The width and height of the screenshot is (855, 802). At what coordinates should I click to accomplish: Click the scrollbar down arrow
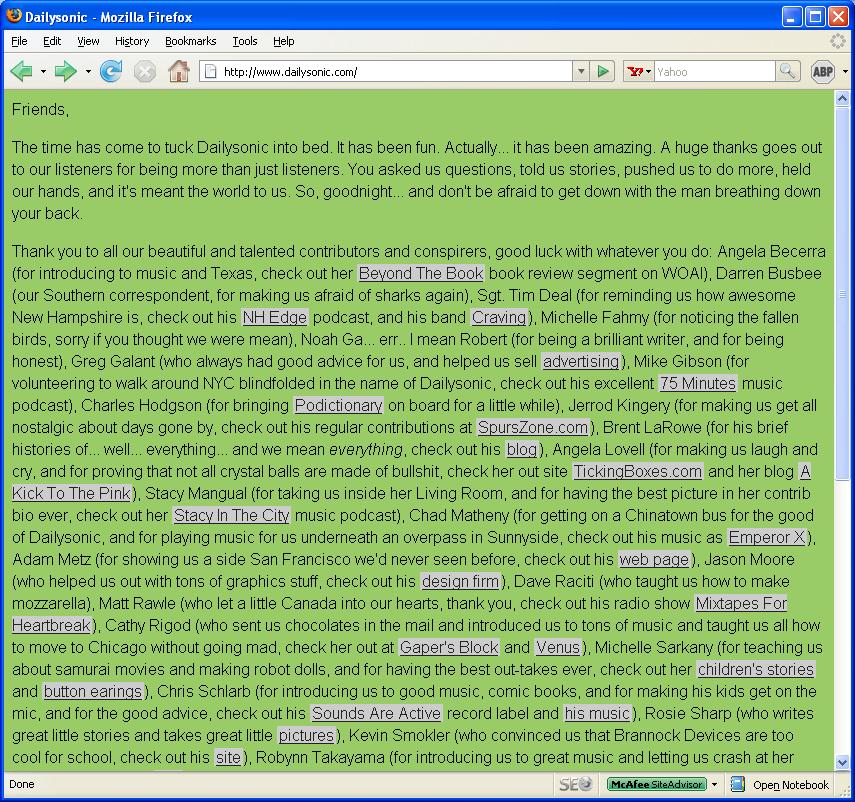(x=842, y=762)
